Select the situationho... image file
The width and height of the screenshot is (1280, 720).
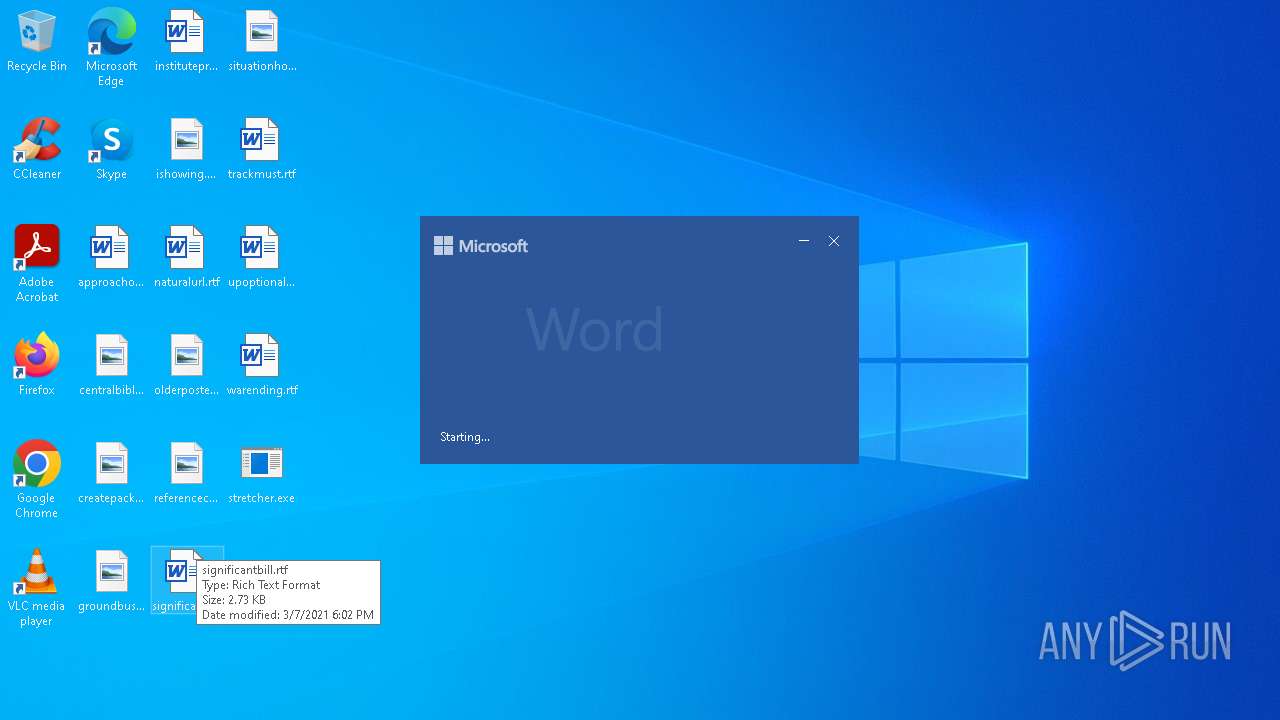(262, 41)
